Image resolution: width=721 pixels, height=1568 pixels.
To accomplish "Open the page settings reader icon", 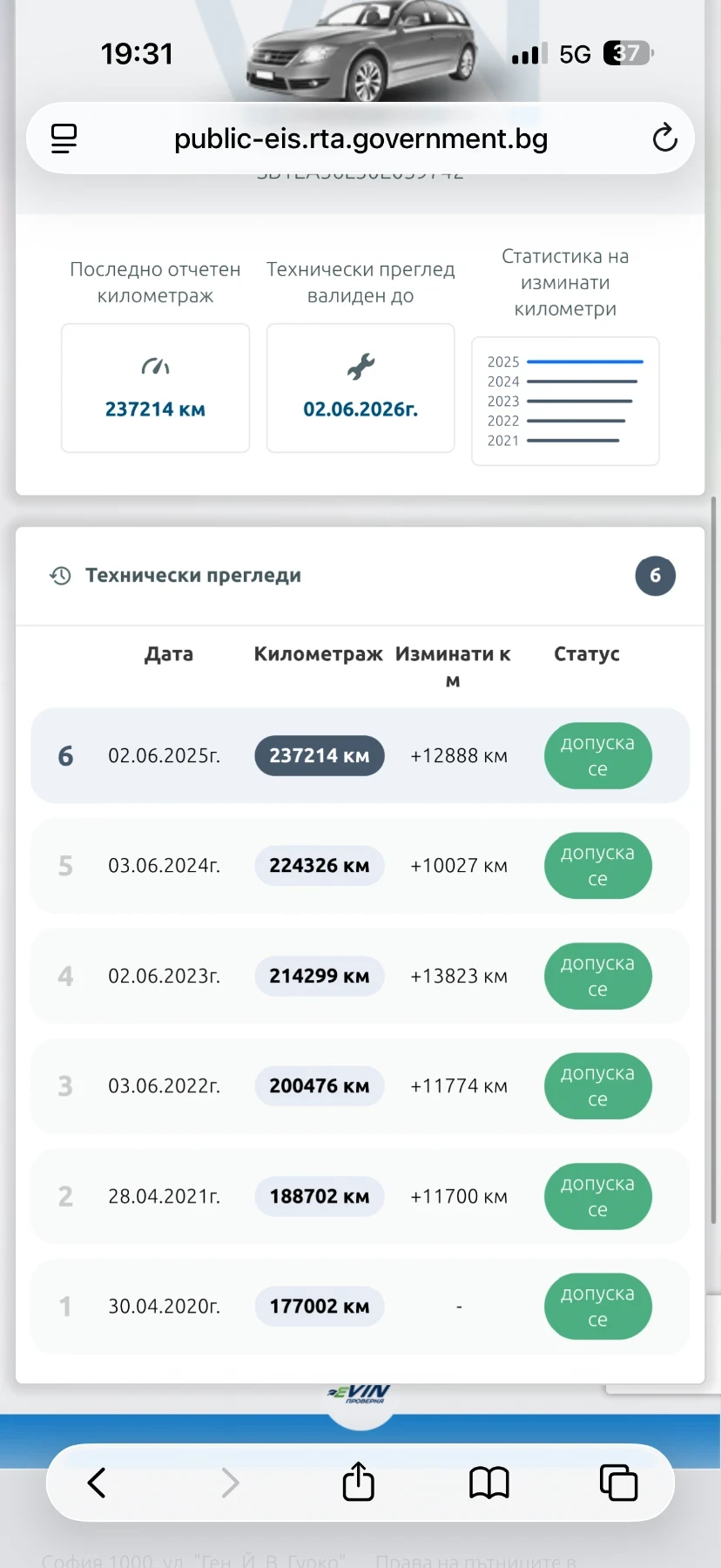I will [64, 139].
